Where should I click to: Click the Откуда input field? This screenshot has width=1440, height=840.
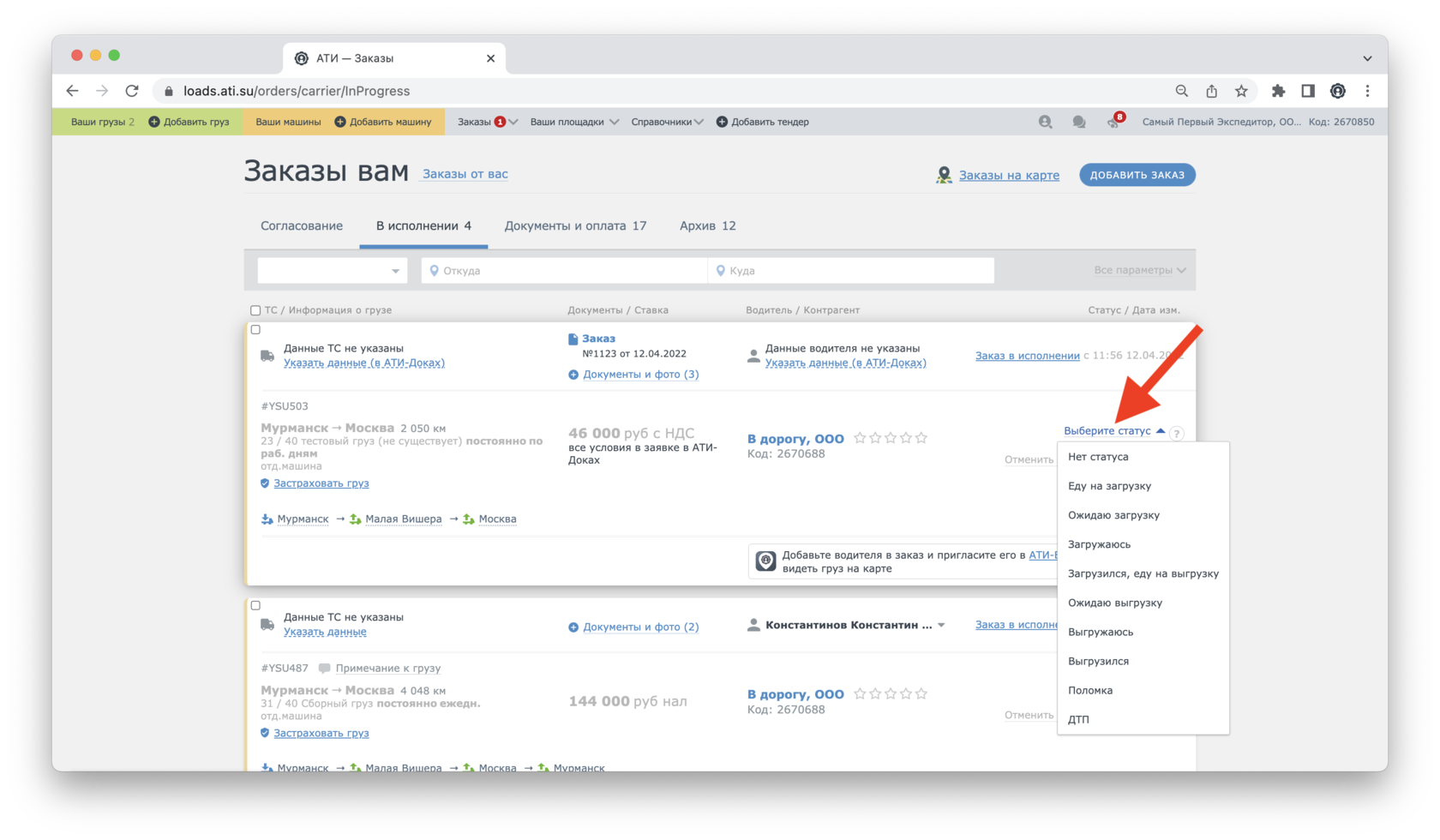click(565, 271)
